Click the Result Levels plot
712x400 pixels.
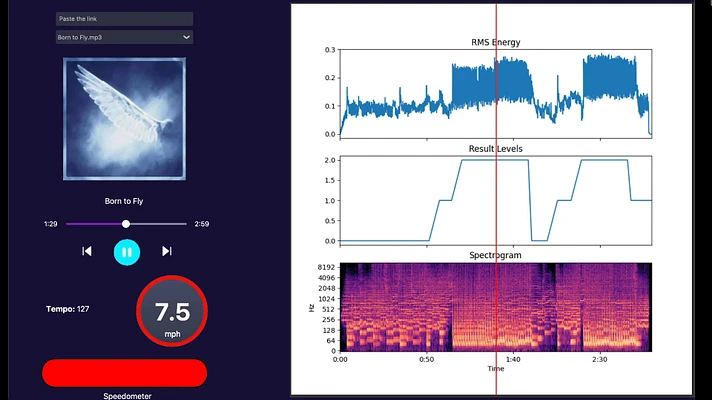tap(496, 200)
